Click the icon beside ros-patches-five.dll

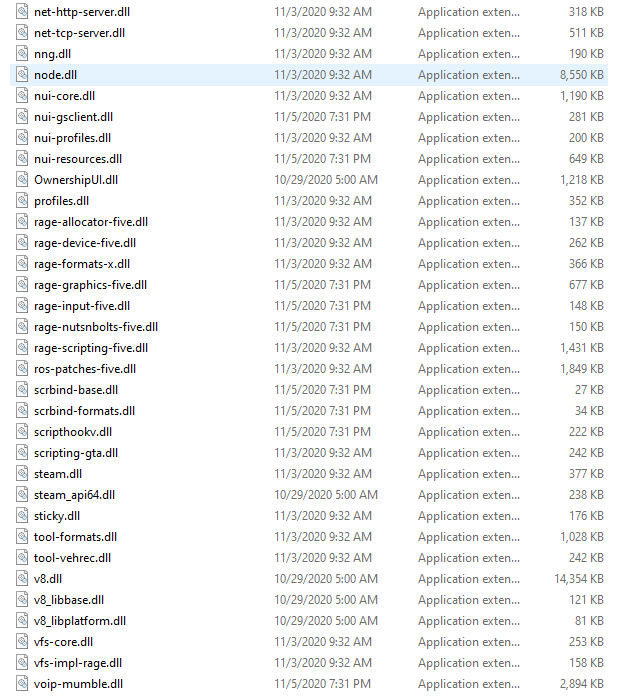point(22,368)
